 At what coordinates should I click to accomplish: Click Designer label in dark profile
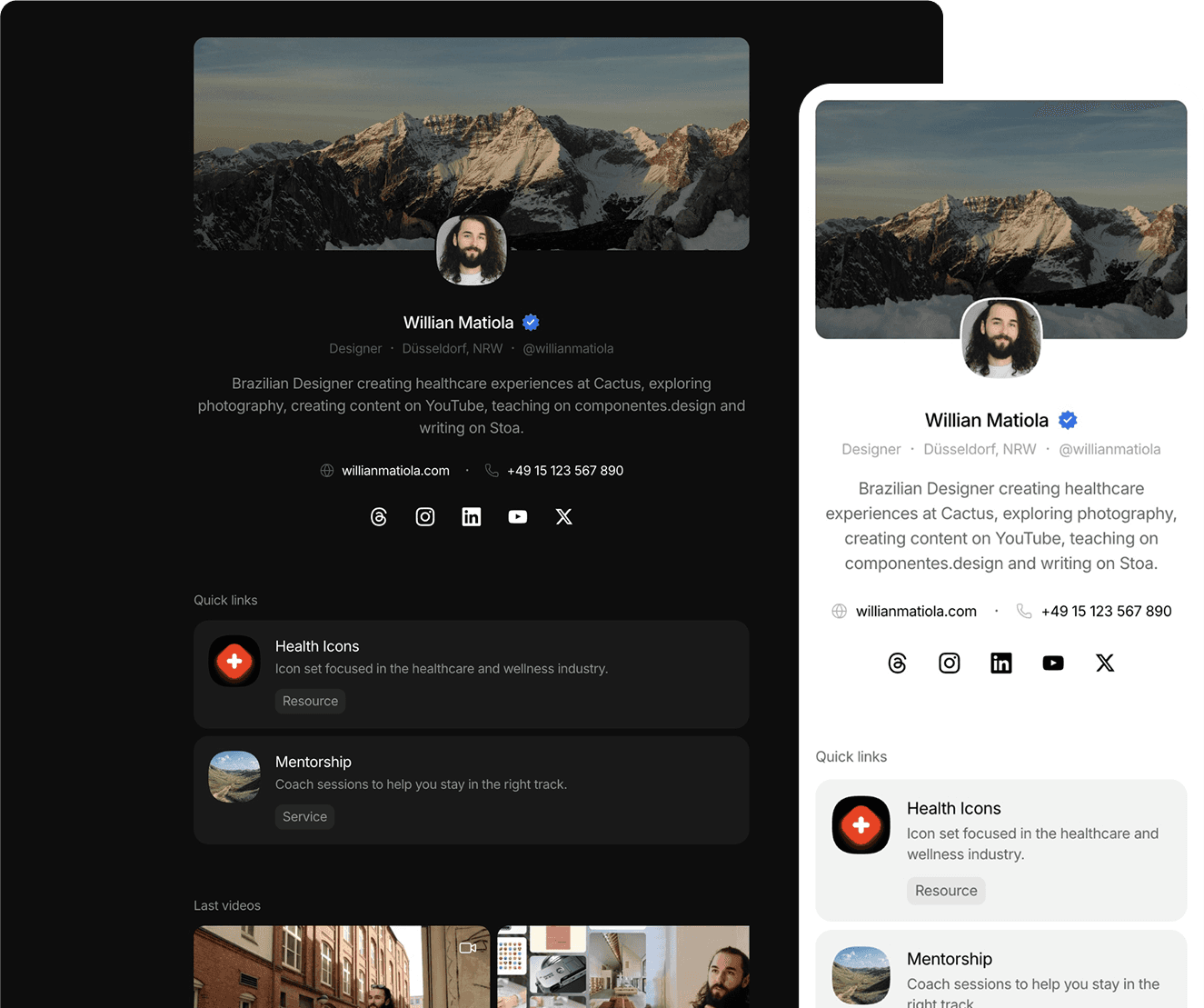355,349
